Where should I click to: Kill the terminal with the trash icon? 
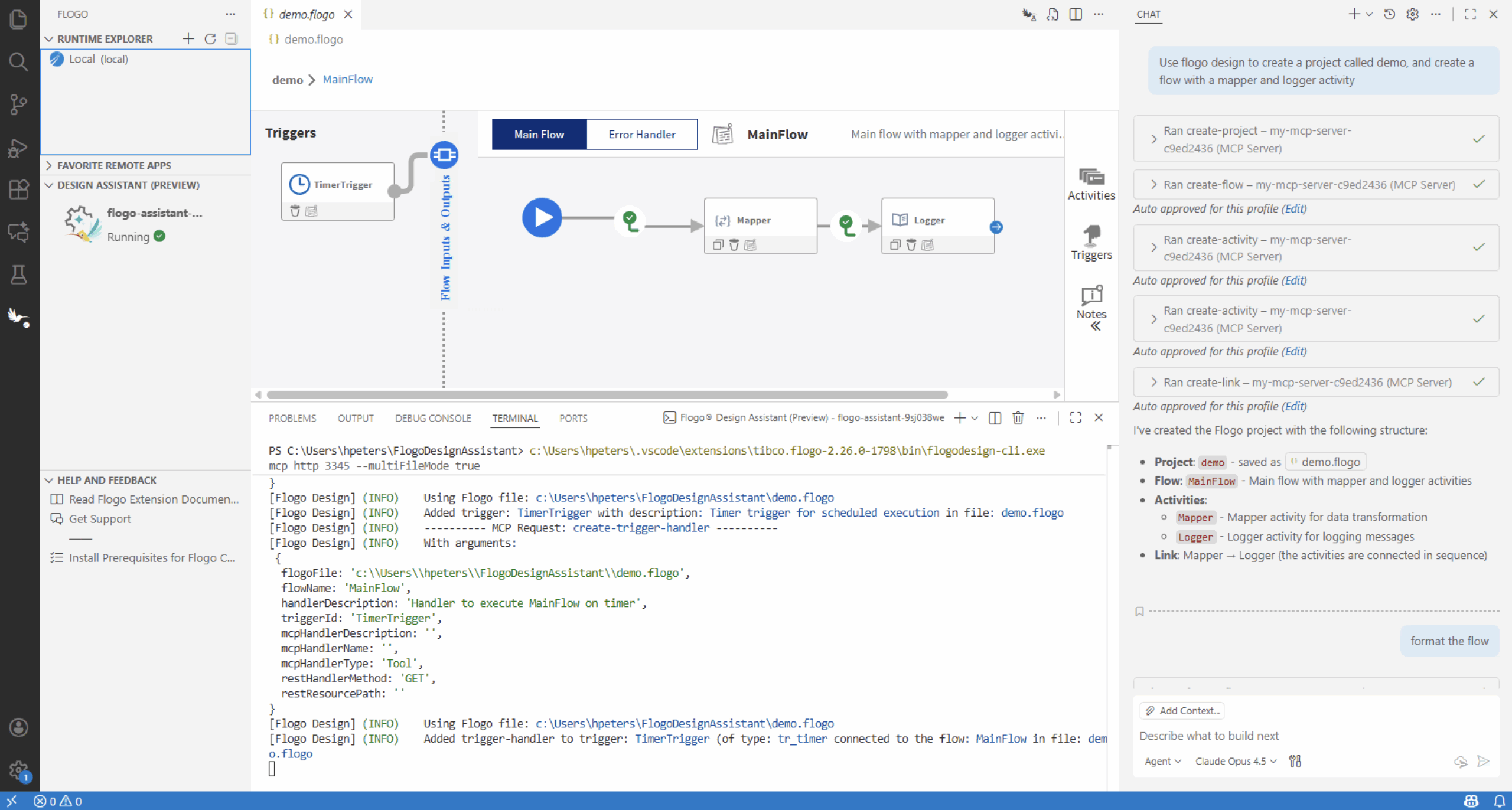pyautogui.click(x=1017, y=418)
